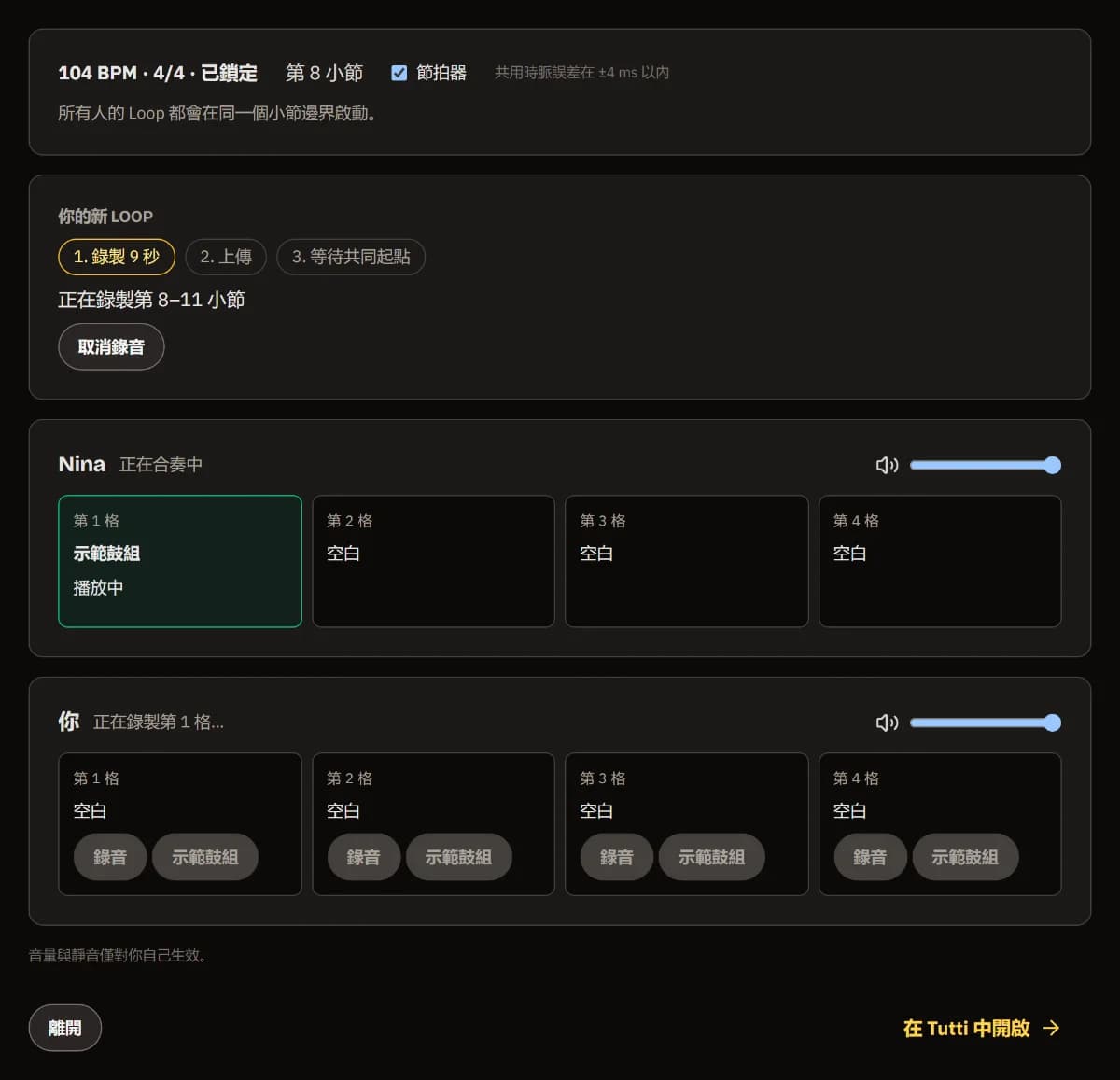Click the arrow icon next to 在 Tutti 中開啟
The height and width of the screenshot is (1080, 1120).
click(x=1052, y=1028)
